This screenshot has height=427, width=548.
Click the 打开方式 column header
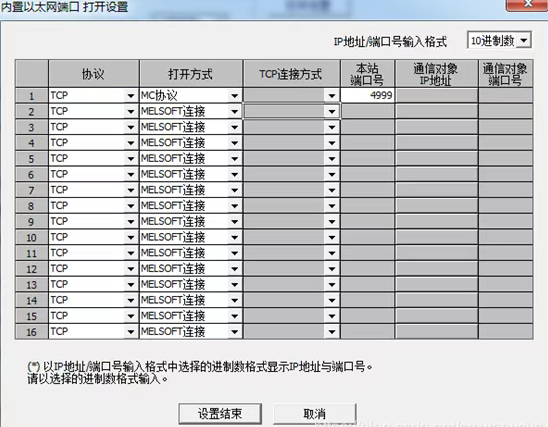[190, 74]
